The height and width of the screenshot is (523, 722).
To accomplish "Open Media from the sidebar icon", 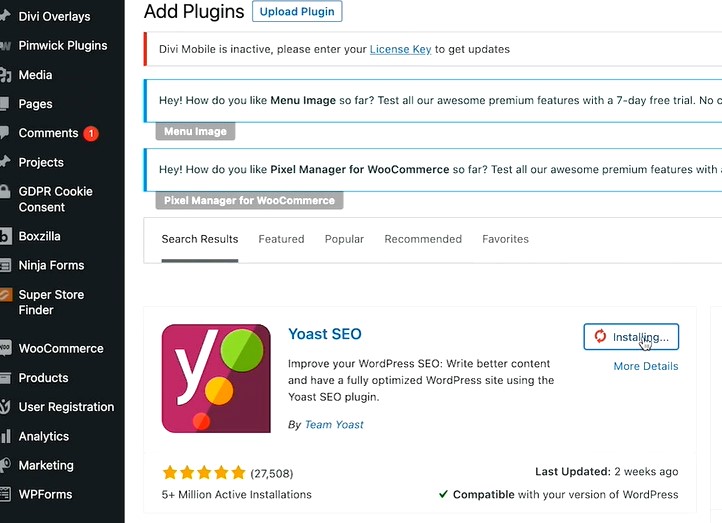I will point(5,75).
